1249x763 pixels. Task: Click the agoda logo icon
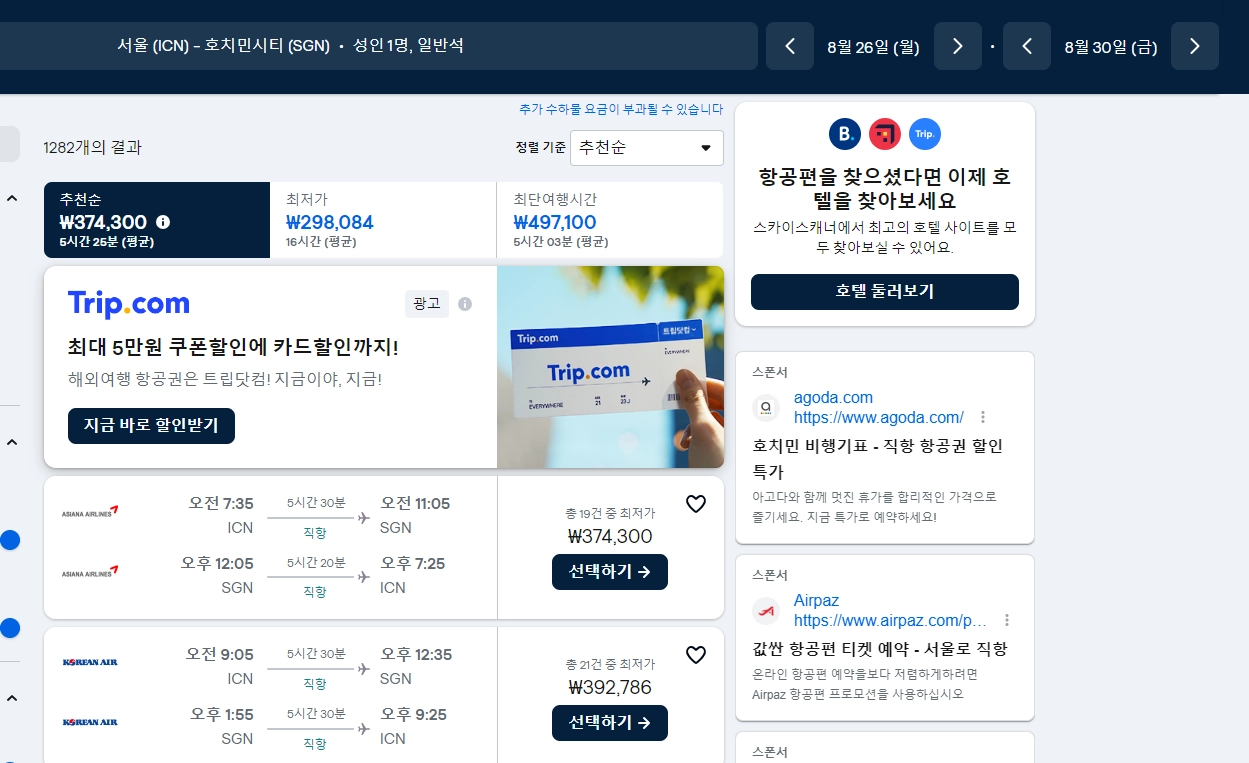(766, 408)
